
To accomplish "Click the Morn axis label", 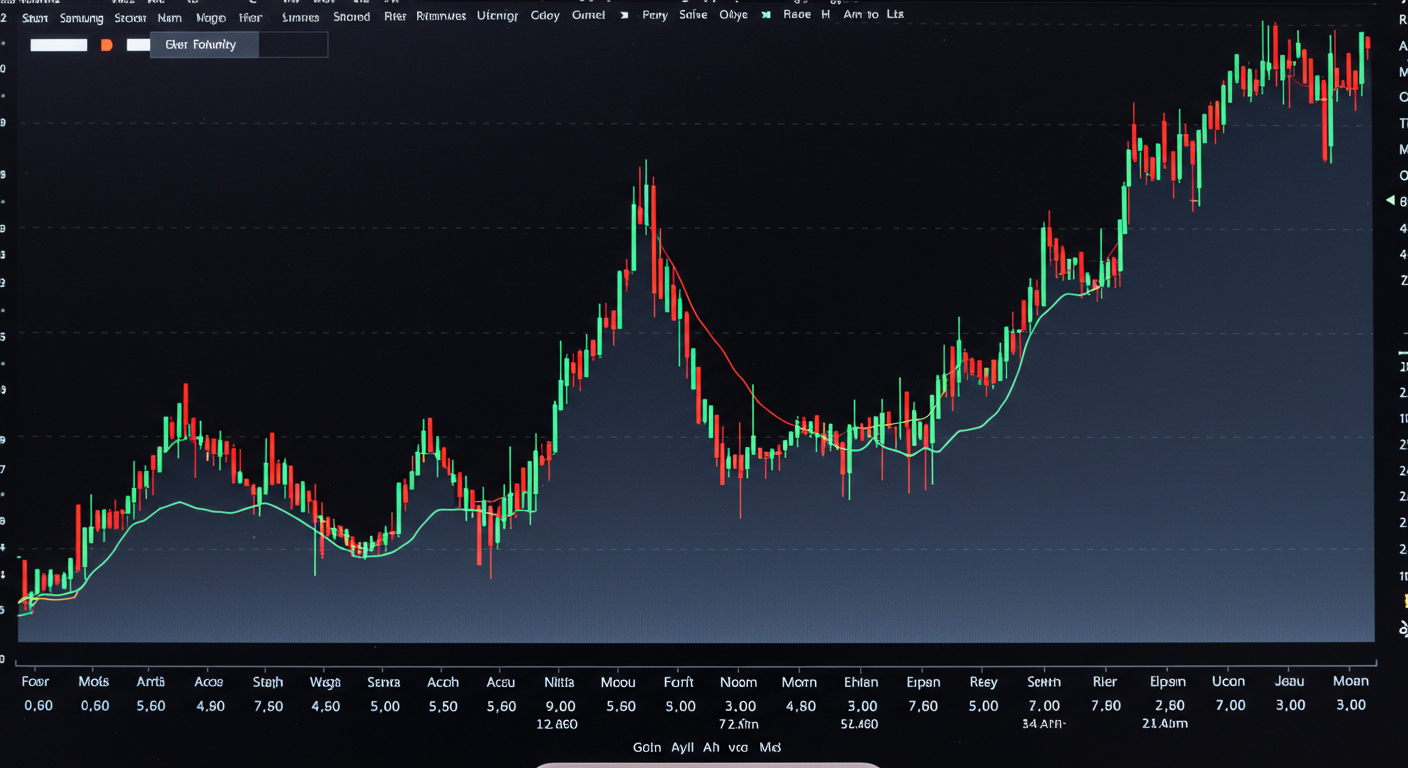I will pyautogui.click(x=799, y=682).
